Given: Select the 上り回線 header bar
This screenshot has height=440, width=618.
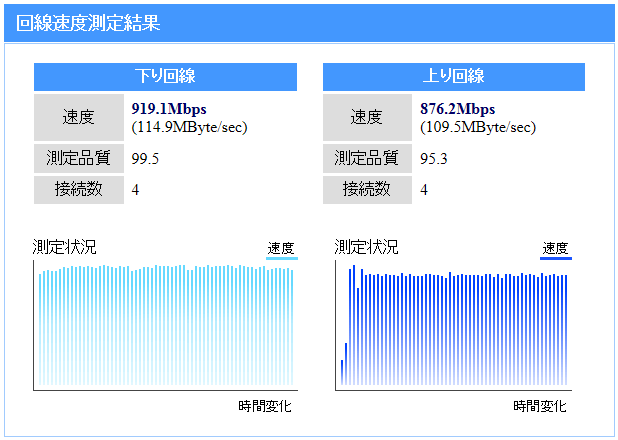Looking at the screenshot, I should pyautogui.click(x=454, y=76).
